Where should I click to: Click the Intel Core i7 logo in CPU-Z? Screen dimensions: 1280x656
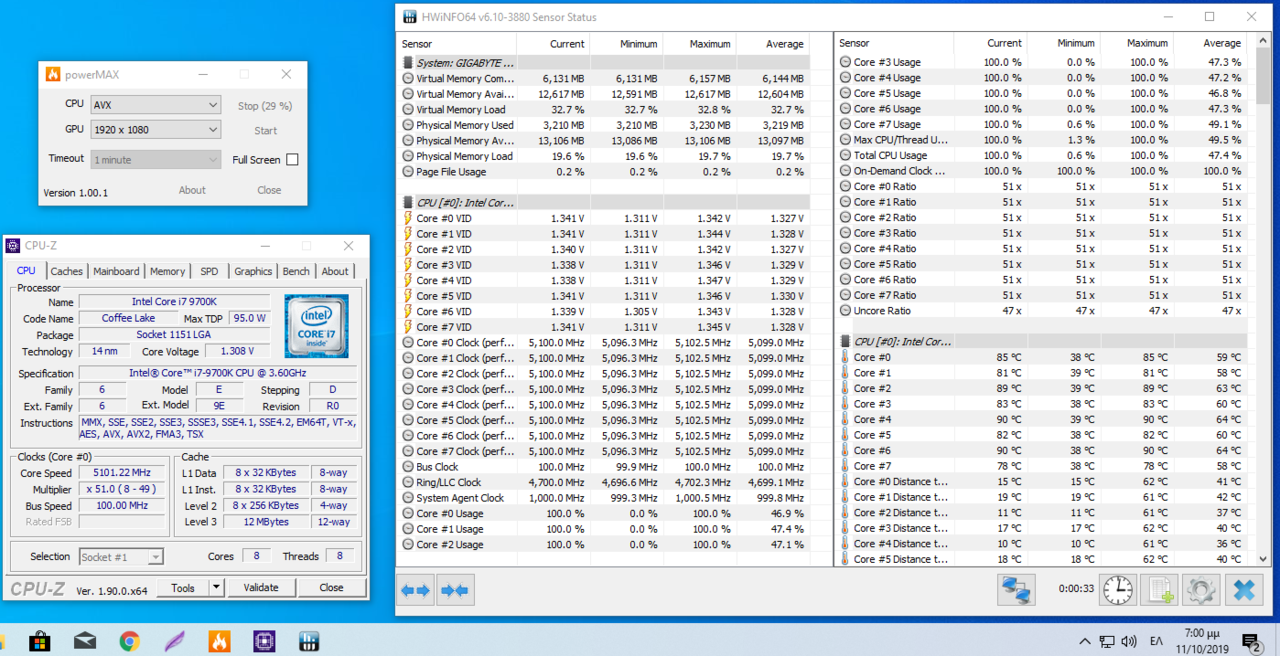tap(316, 326)
